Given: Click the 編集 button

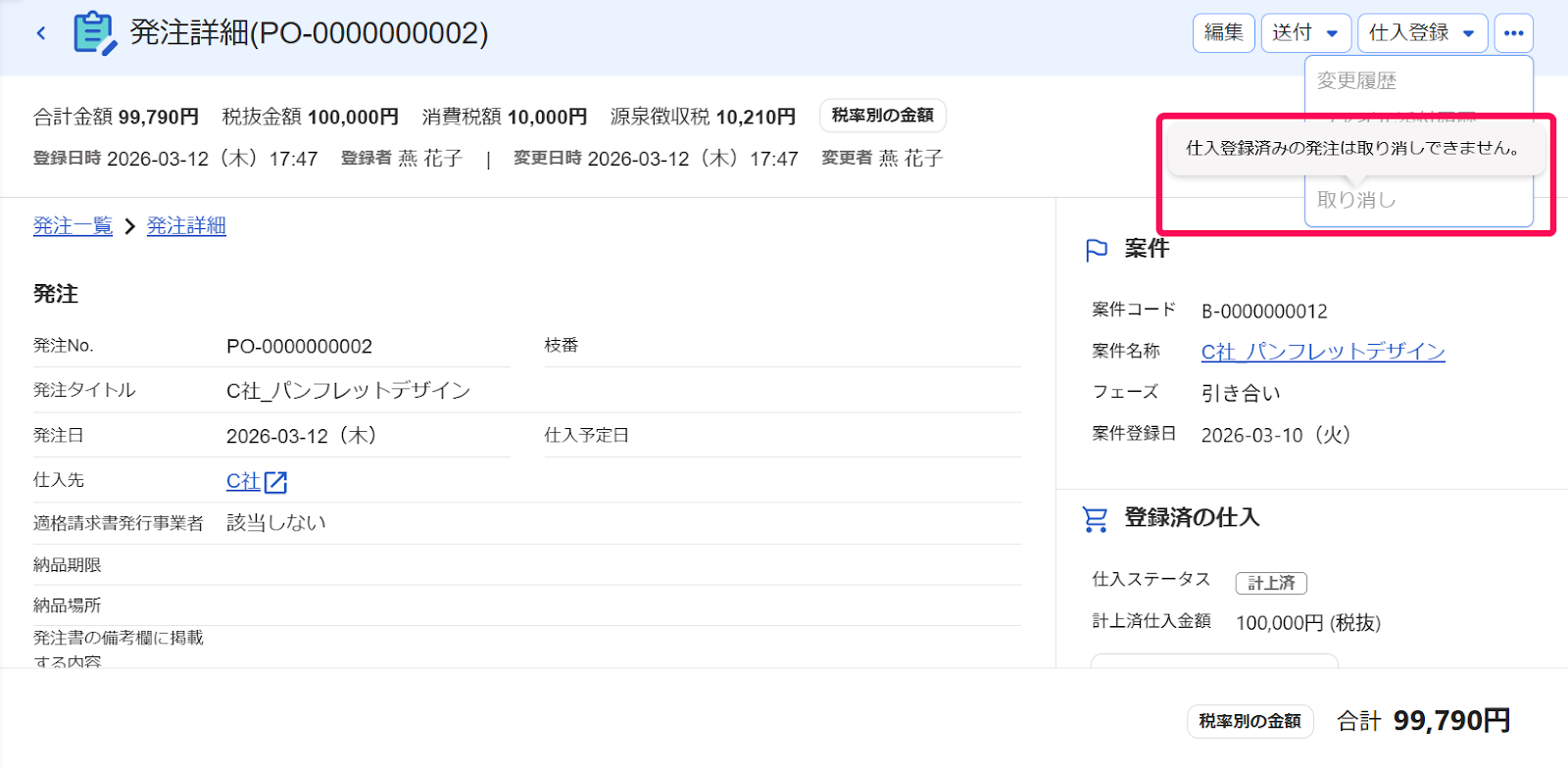Looking at the screenshot, I should coord(1223,33).
